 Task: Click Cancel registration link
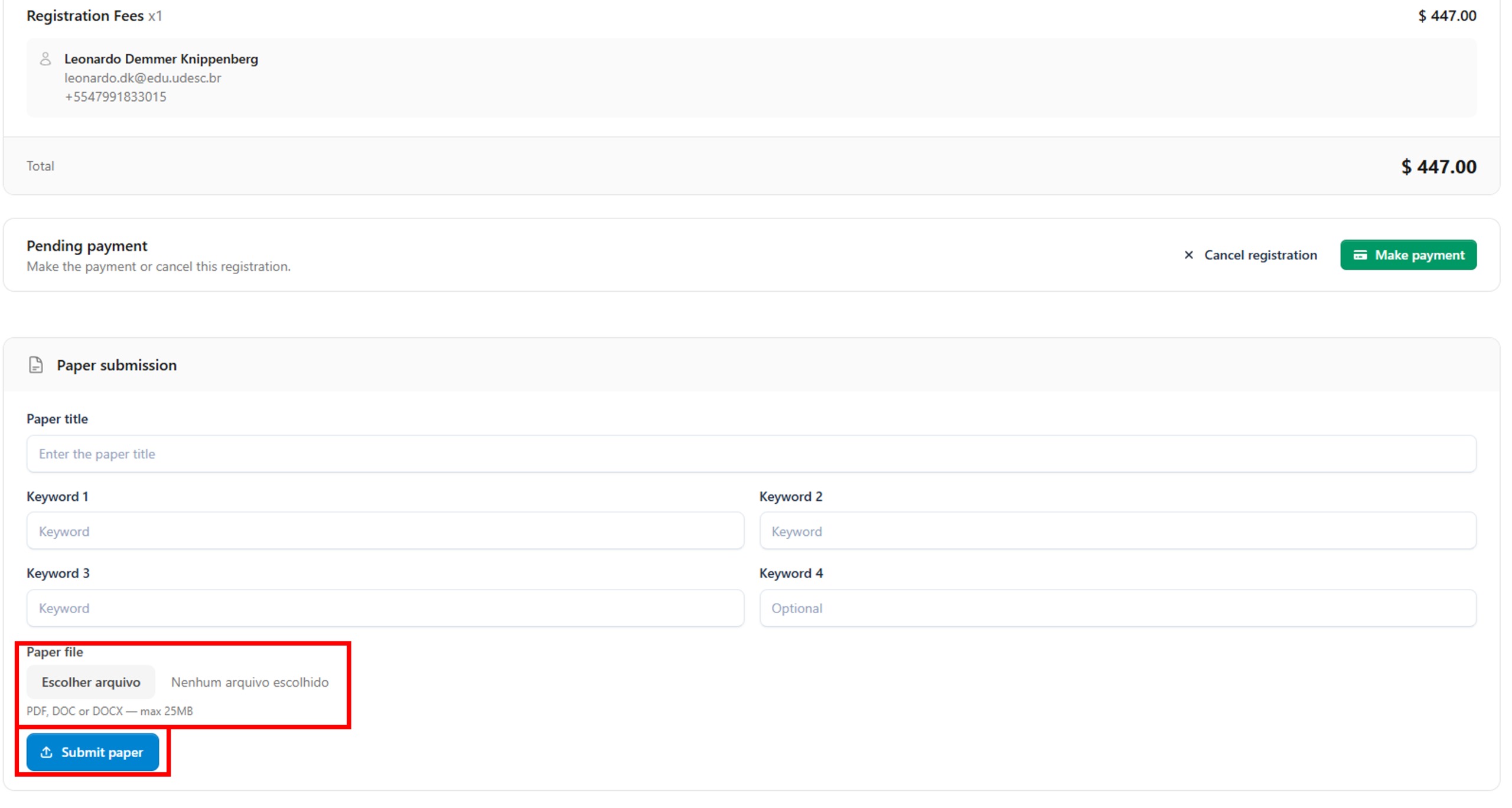(1260, 255)
